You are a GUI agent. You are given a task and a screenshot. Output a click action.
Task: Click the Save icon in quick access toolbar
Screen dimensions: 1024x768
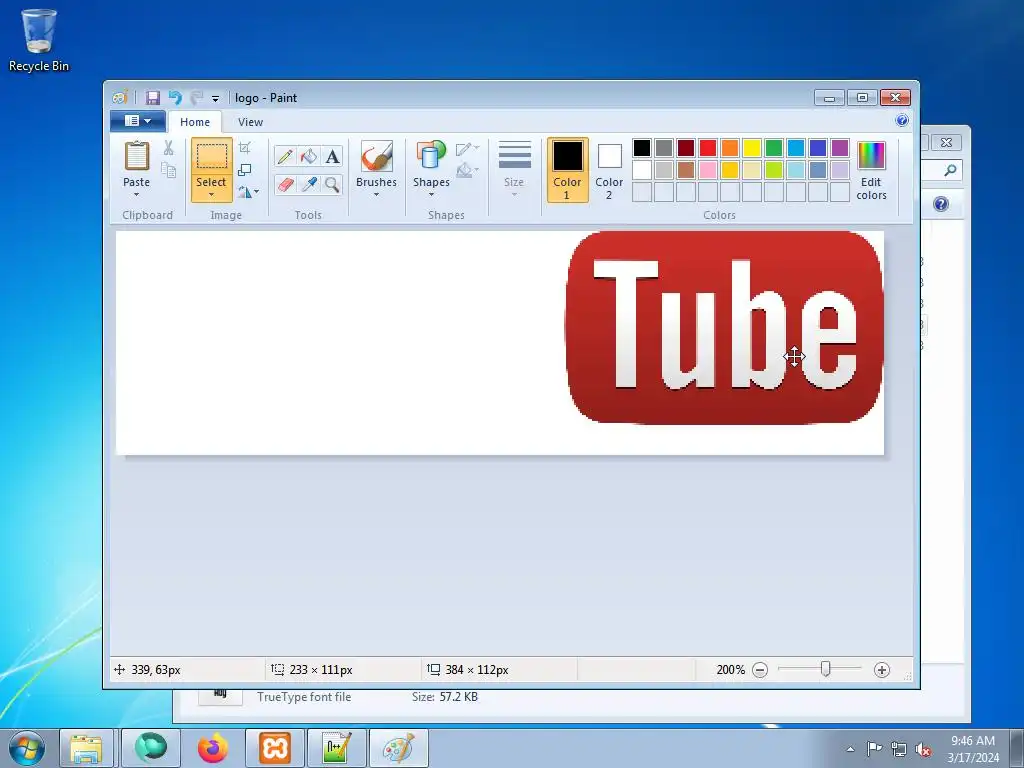[153, 98]
